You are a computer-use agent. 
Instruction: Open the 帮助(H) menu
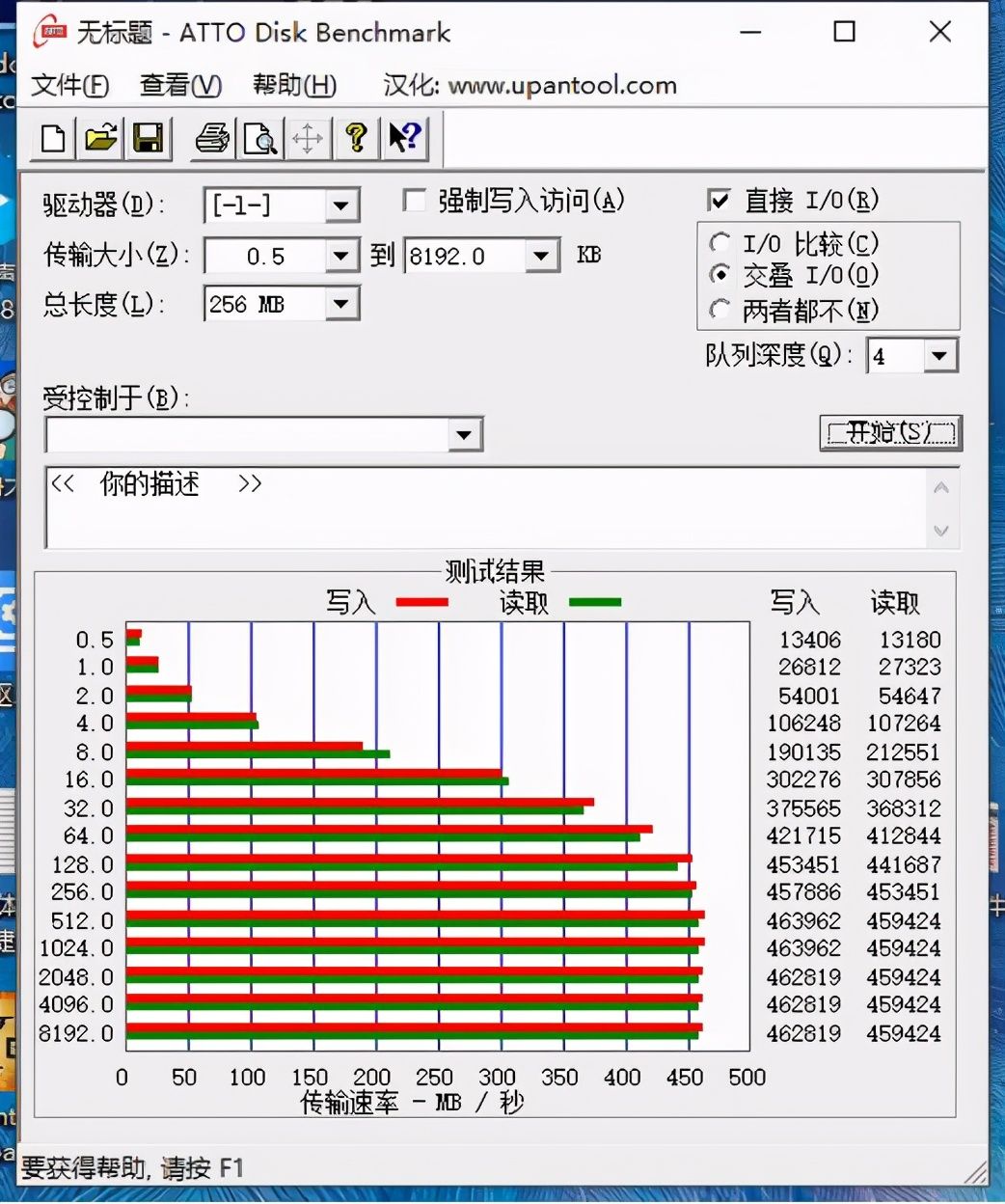click(x=294, y=86)
